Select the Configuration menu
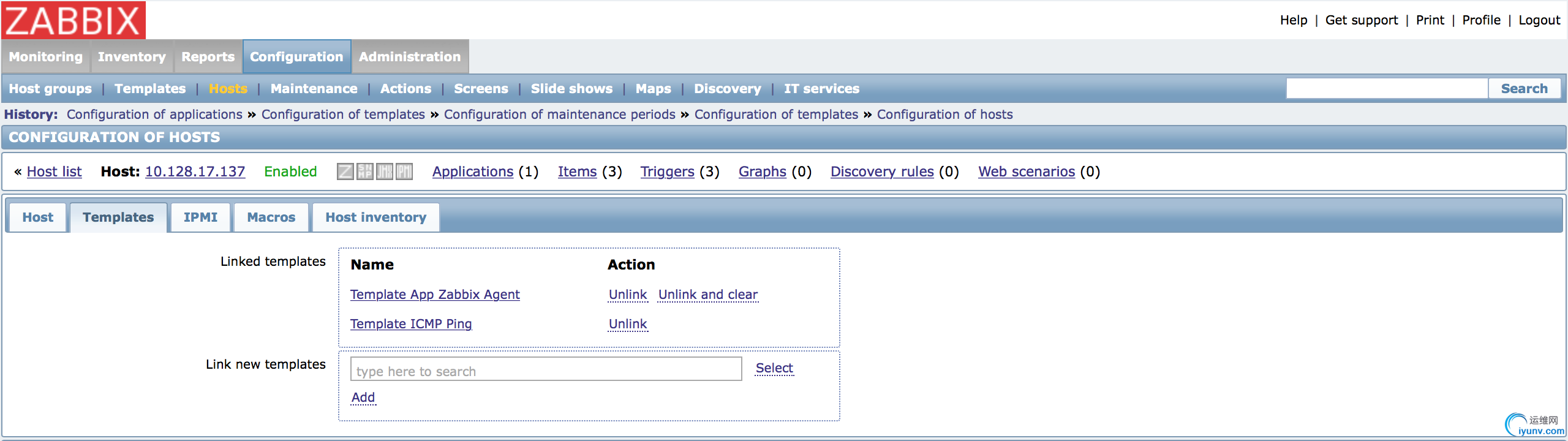Screen dimensions: 1568x441 click(x=296, y=57)
